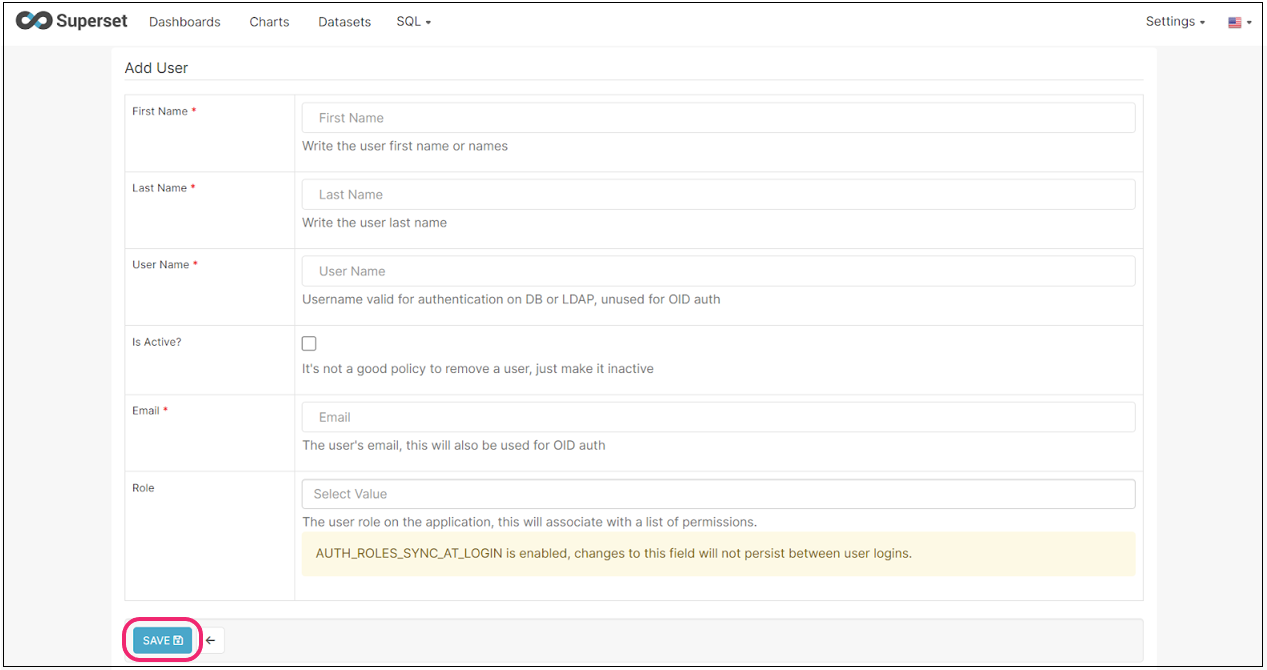Navigate to Datasets

344,22
